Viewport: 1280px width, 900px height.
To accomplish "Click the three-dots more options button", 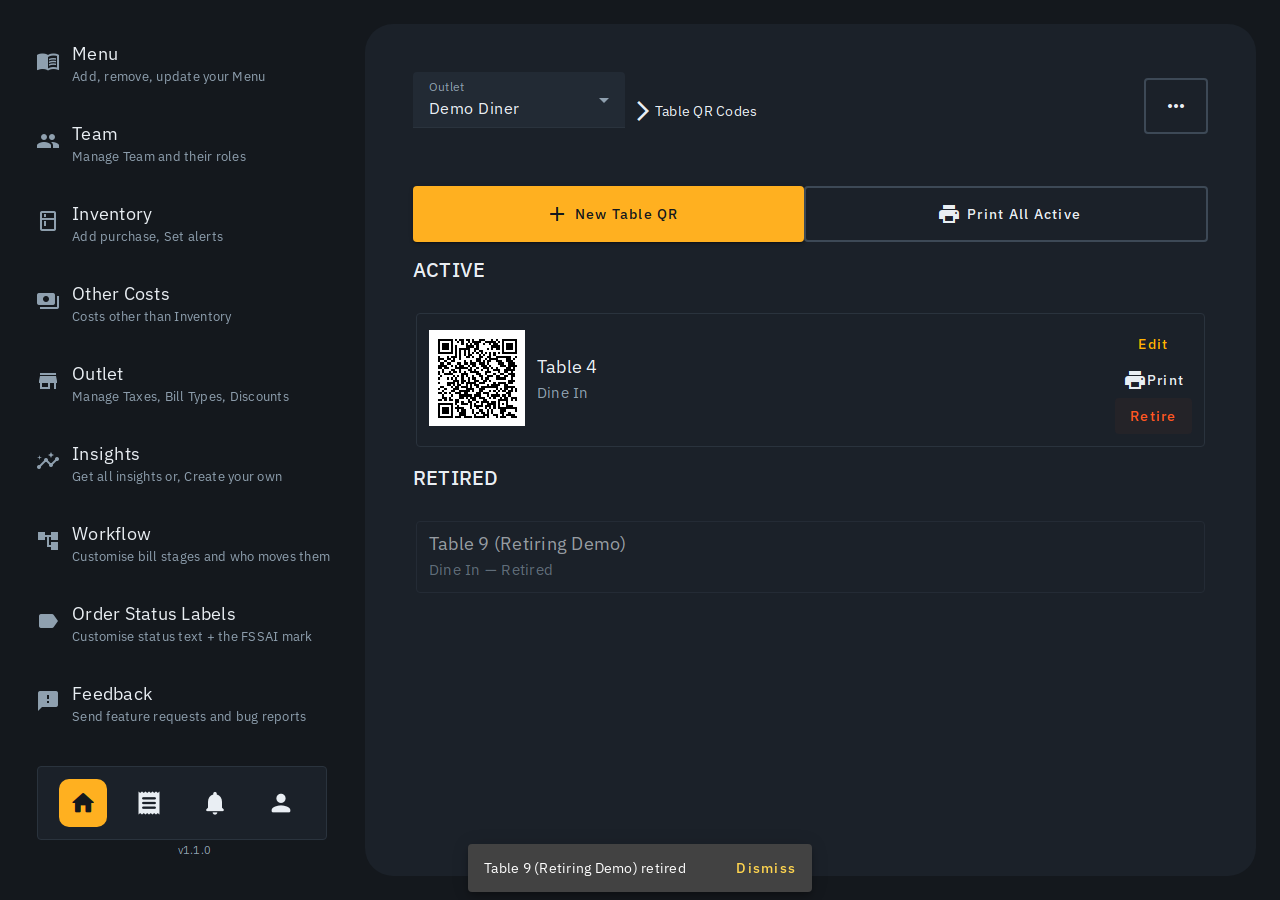I will point(1176,106).
